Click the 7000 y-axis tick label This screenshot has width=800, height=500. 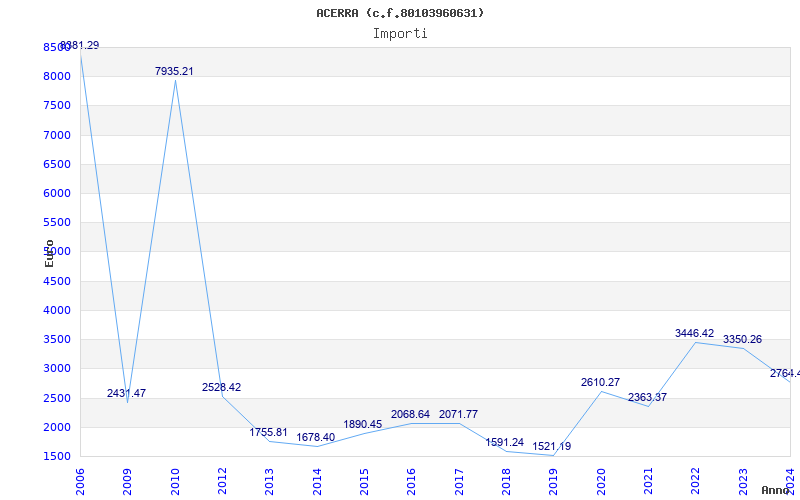(57, 135)
